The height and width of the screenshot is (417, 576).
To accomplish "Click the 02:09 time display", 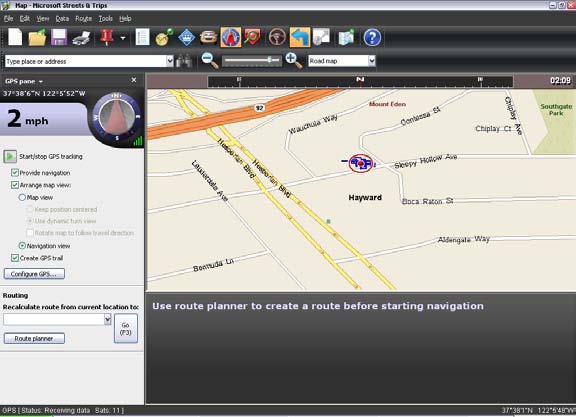I will click(560, 80).
